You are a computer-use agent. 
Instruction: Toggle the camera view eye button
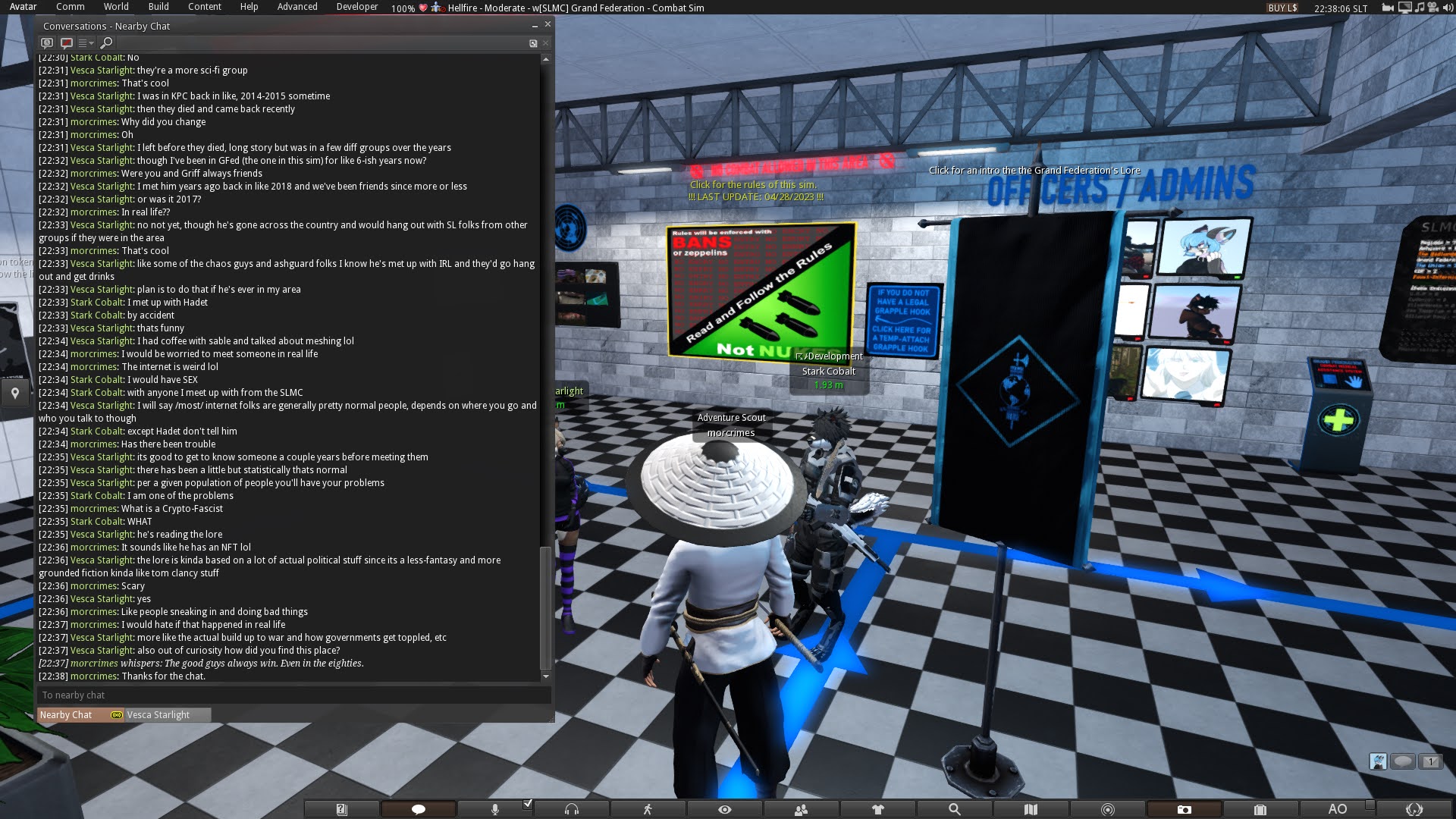724,809
